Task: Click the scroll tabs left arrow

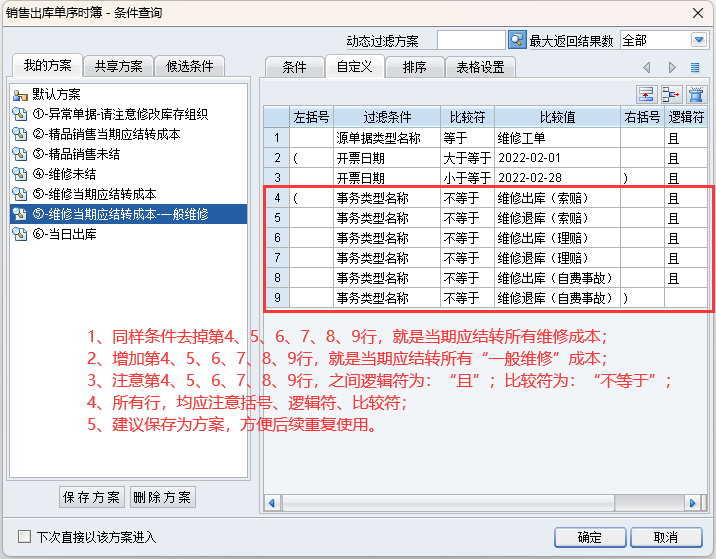Action: click(x=647, y=67)
